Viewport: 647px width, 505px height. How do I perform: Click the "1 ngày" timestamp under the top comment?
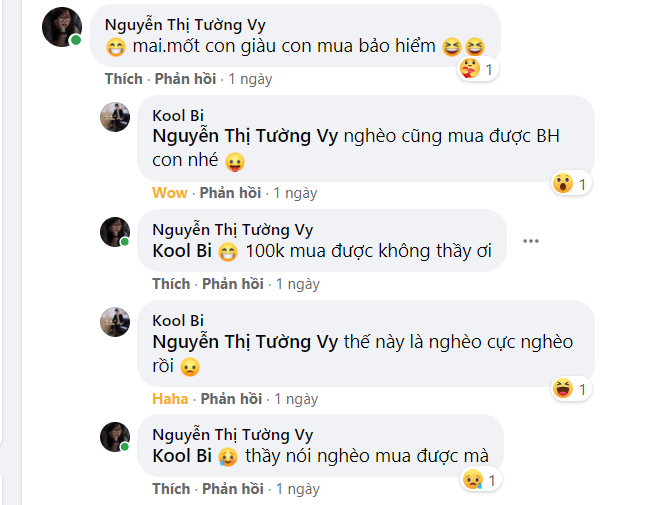250,78
